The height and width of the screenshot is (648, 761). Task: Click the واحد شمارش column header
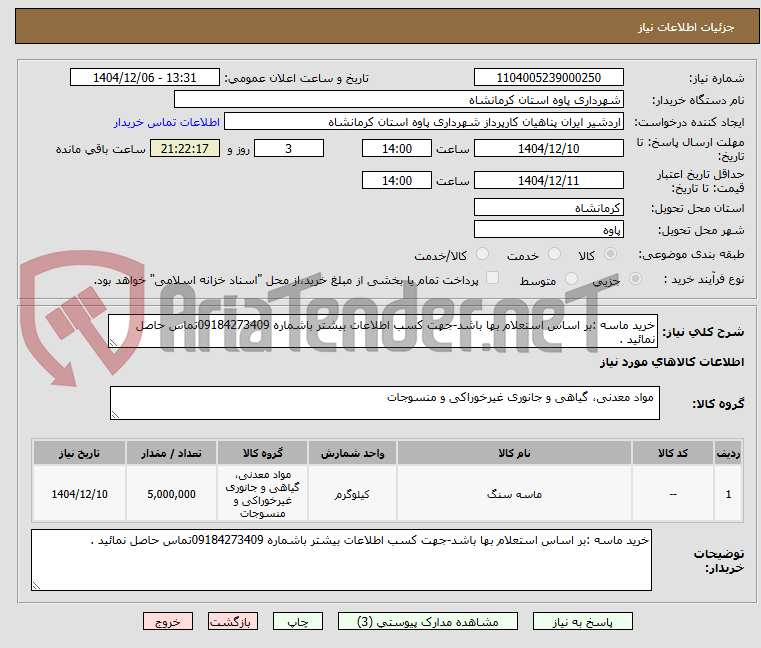pos(352,453)
